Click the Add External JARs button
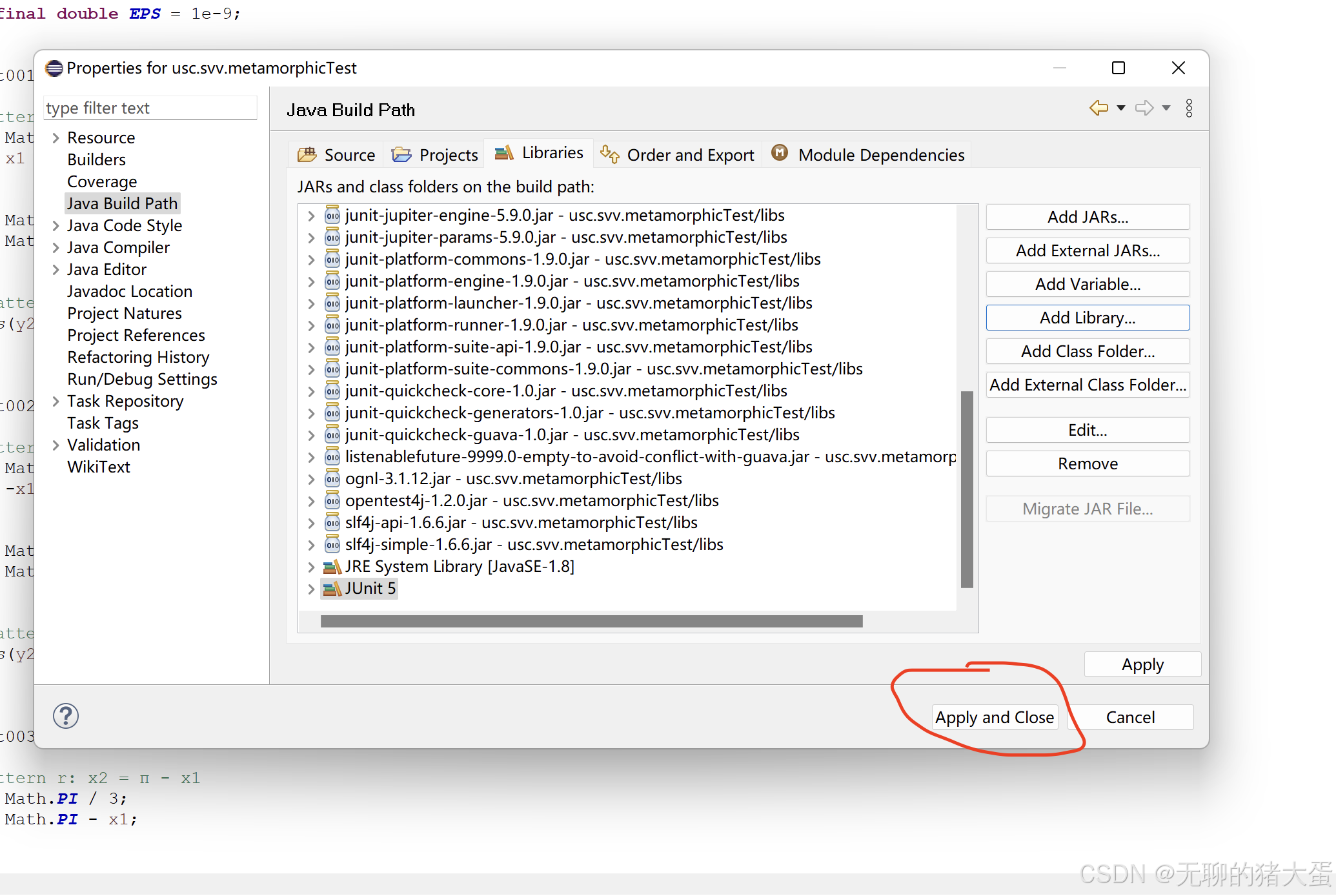 1087,250
